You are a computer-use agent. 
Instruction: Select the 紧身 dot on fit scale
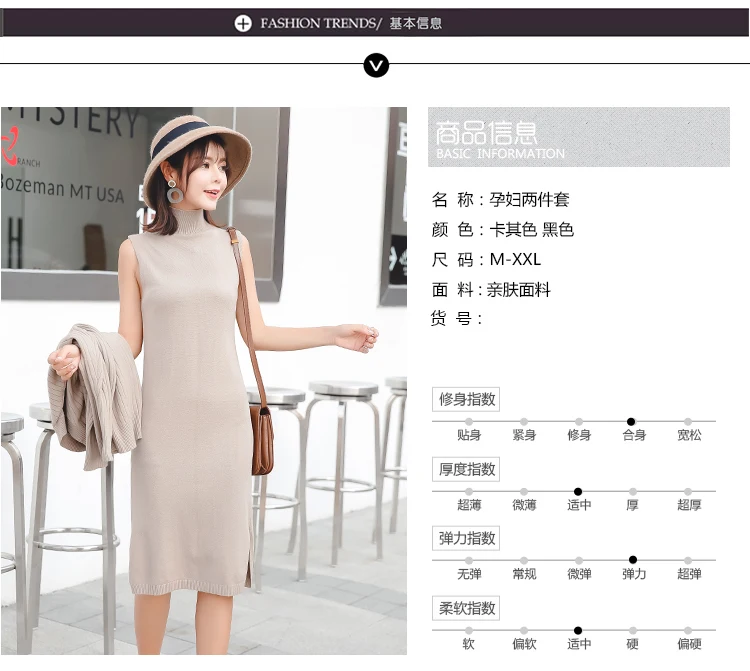click(x=524, y=421)
